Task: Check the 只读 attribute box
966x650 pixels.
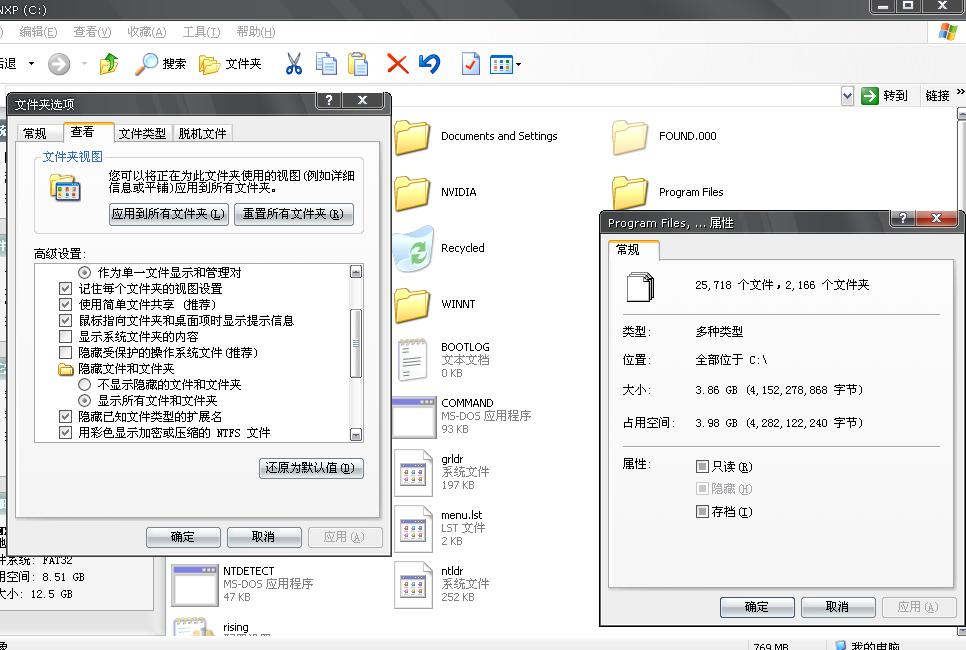Action: (702, 467)
